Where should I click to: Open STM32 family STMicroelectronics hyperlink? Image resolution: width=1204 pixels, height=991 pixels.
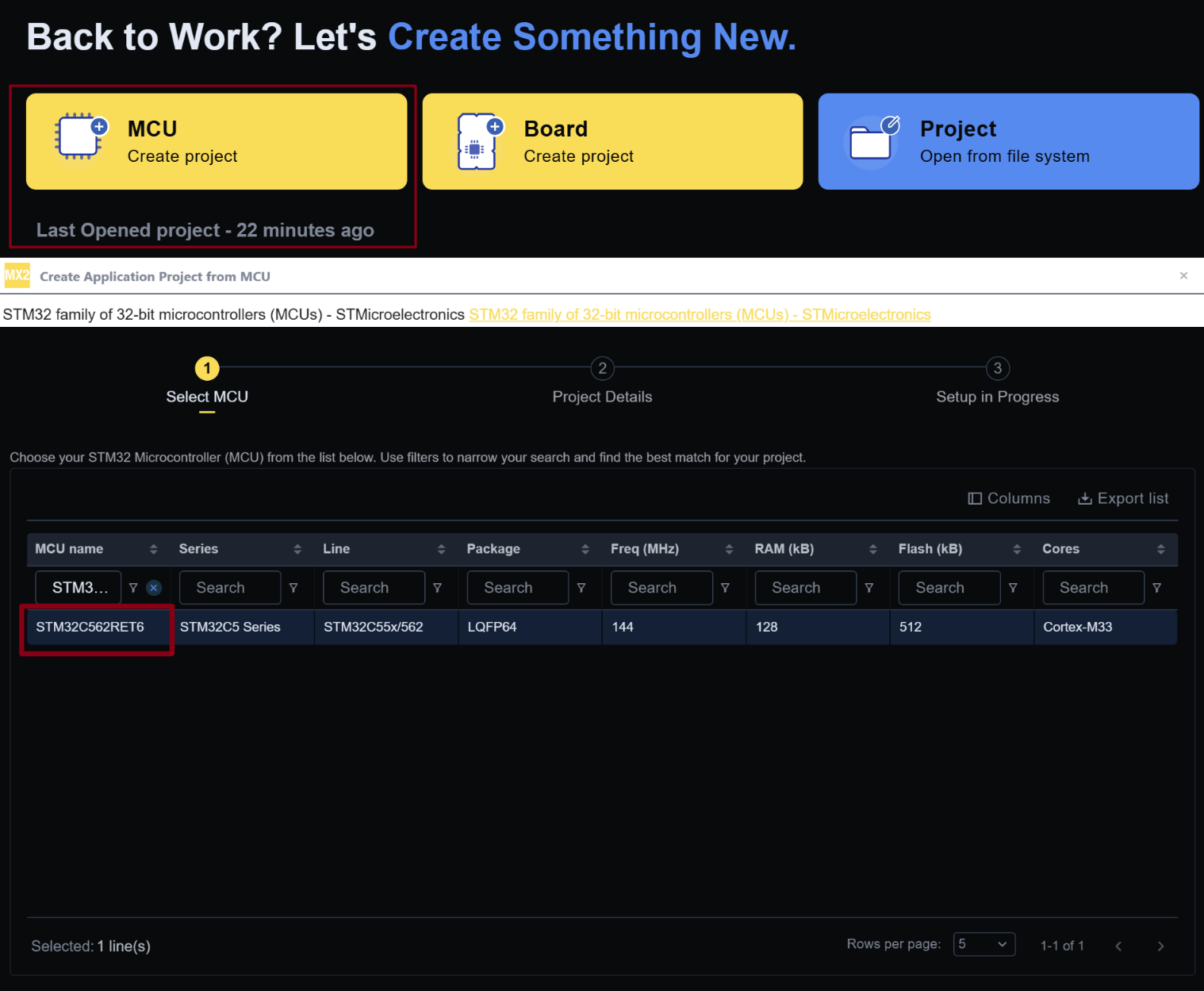[x=700, y=314]
